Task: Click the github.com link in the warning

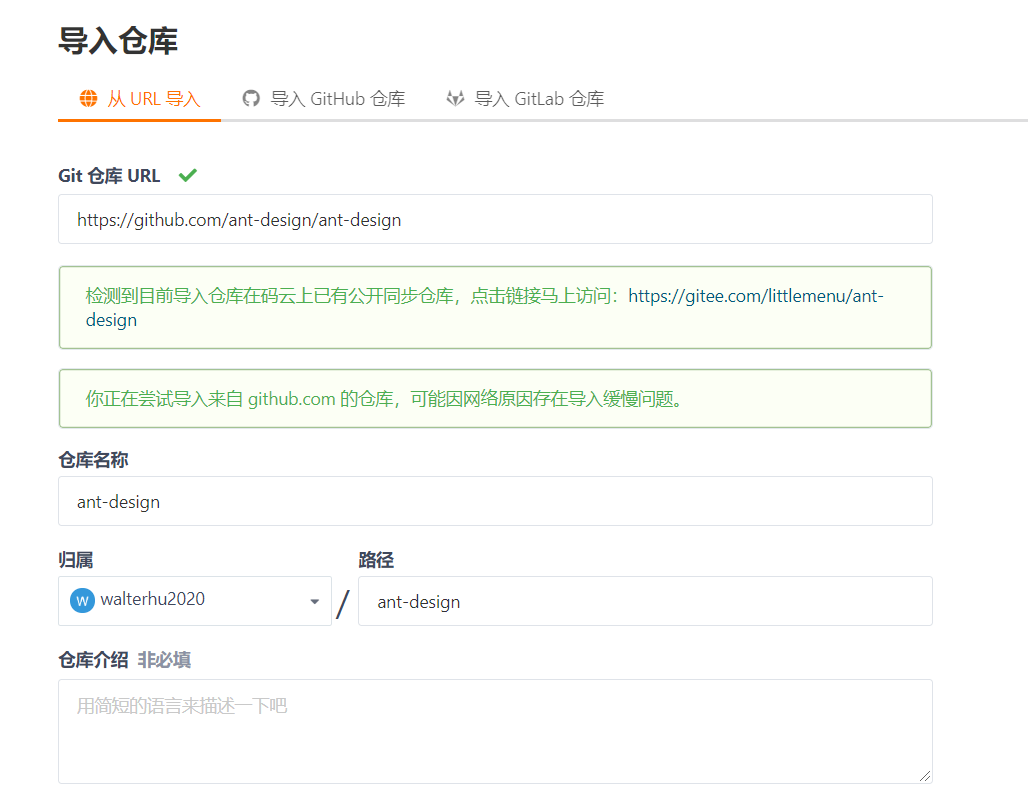Action: click(x=293, y=398)
